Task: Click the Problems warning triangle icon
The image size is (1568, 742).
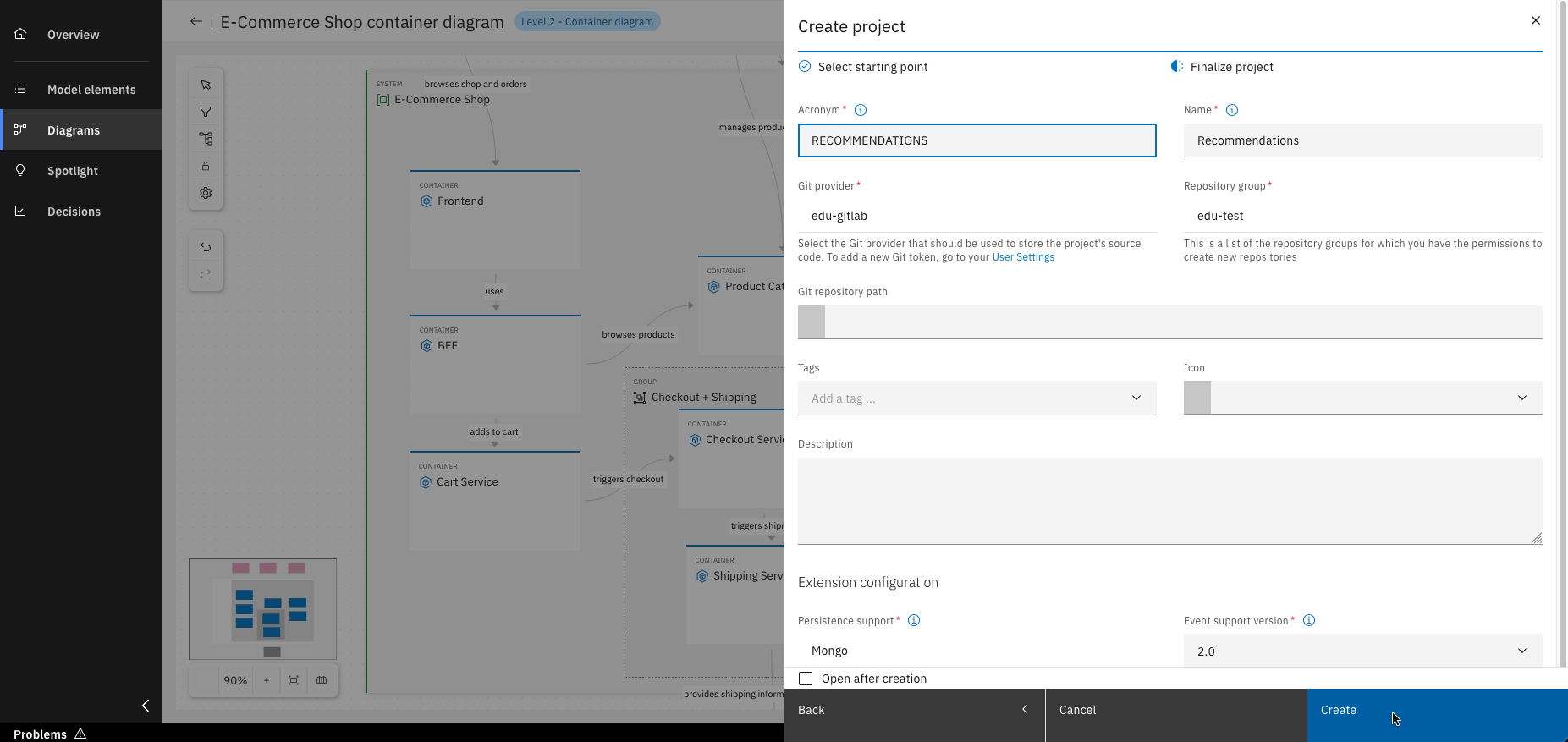Action: point(80,734)
